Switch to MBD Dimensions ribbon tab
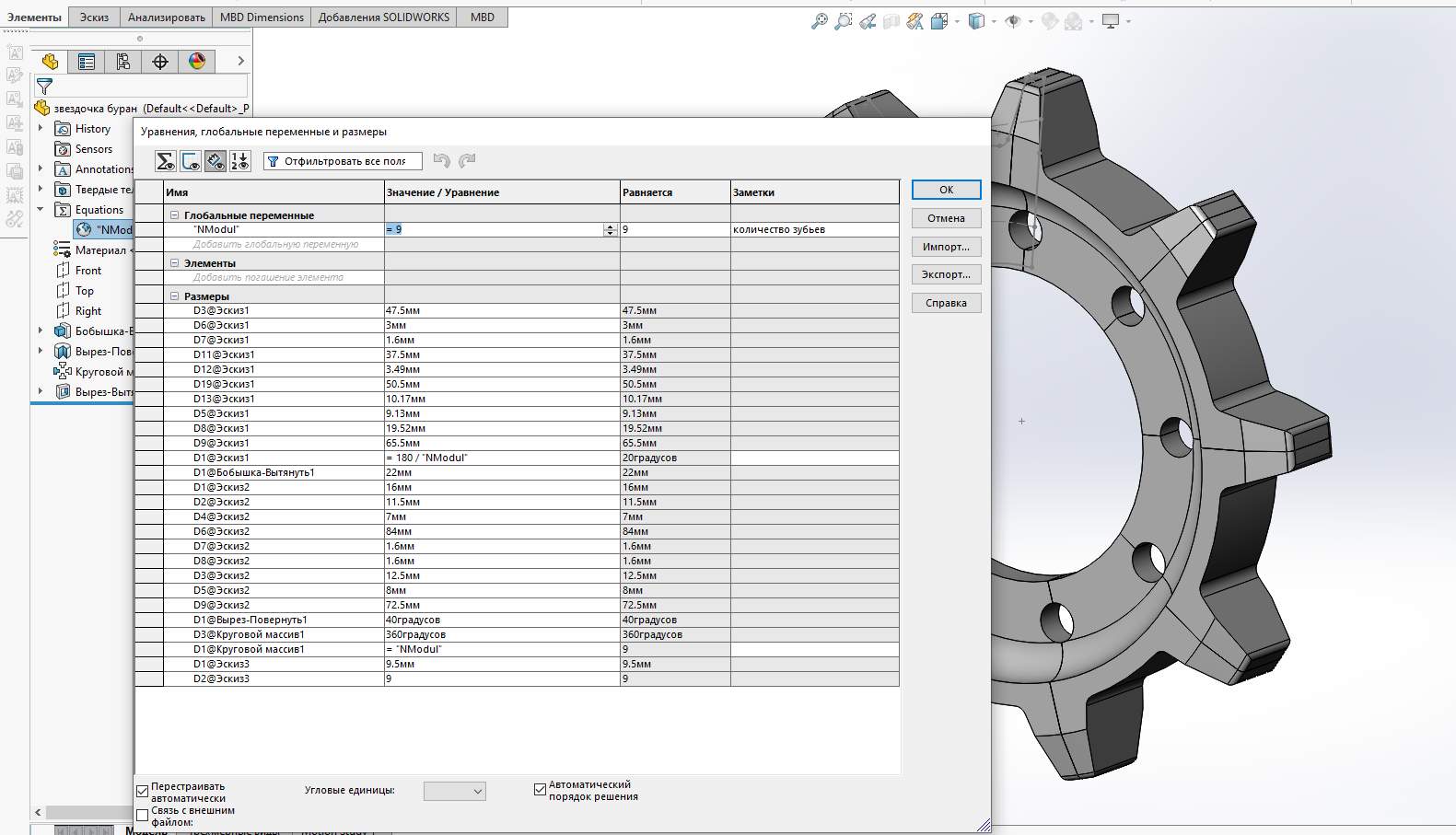This screenshot has width=1456, height=835. click(x=262, y=17)
